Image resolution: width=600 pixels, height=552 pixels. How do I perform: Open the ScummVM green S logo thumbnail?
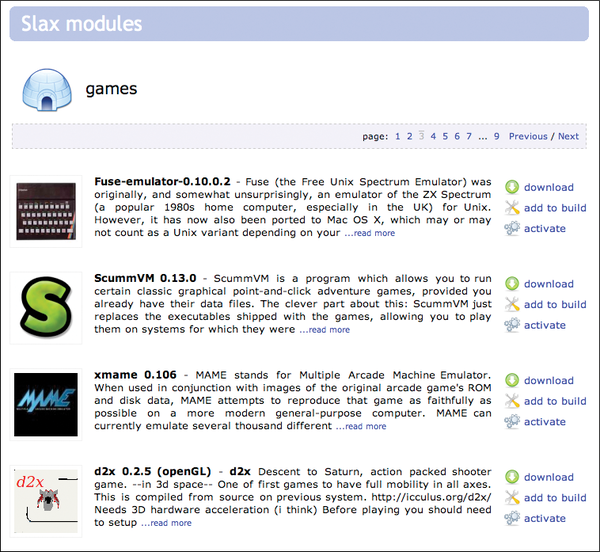pyautogui.click(x=46, y=308)
